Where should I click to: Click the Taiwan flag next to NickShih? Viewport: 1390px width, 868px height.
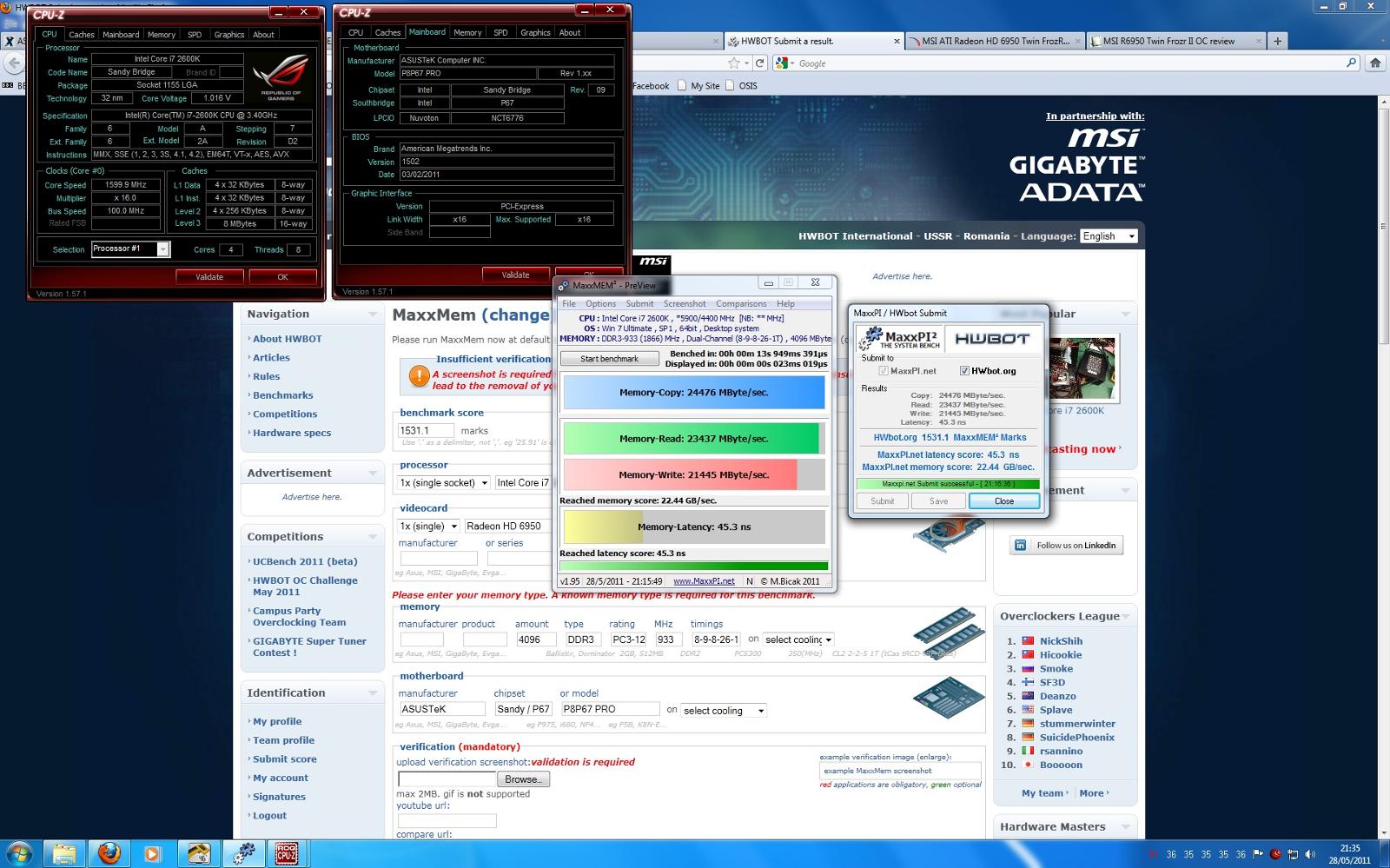(x=1028, y=641)
